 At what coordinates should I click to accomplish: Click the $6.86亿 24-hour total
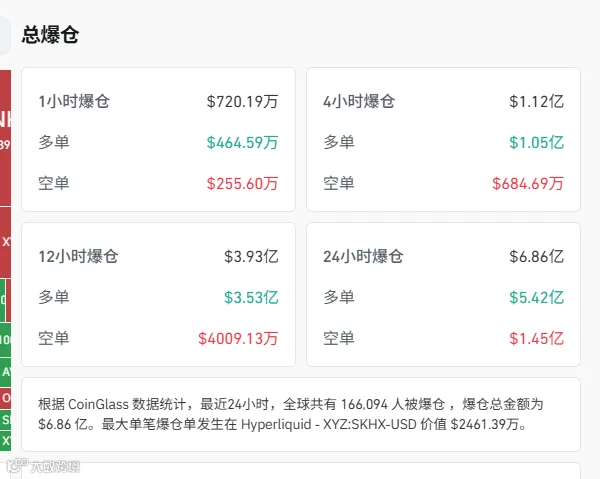click(x=536, y=256)
